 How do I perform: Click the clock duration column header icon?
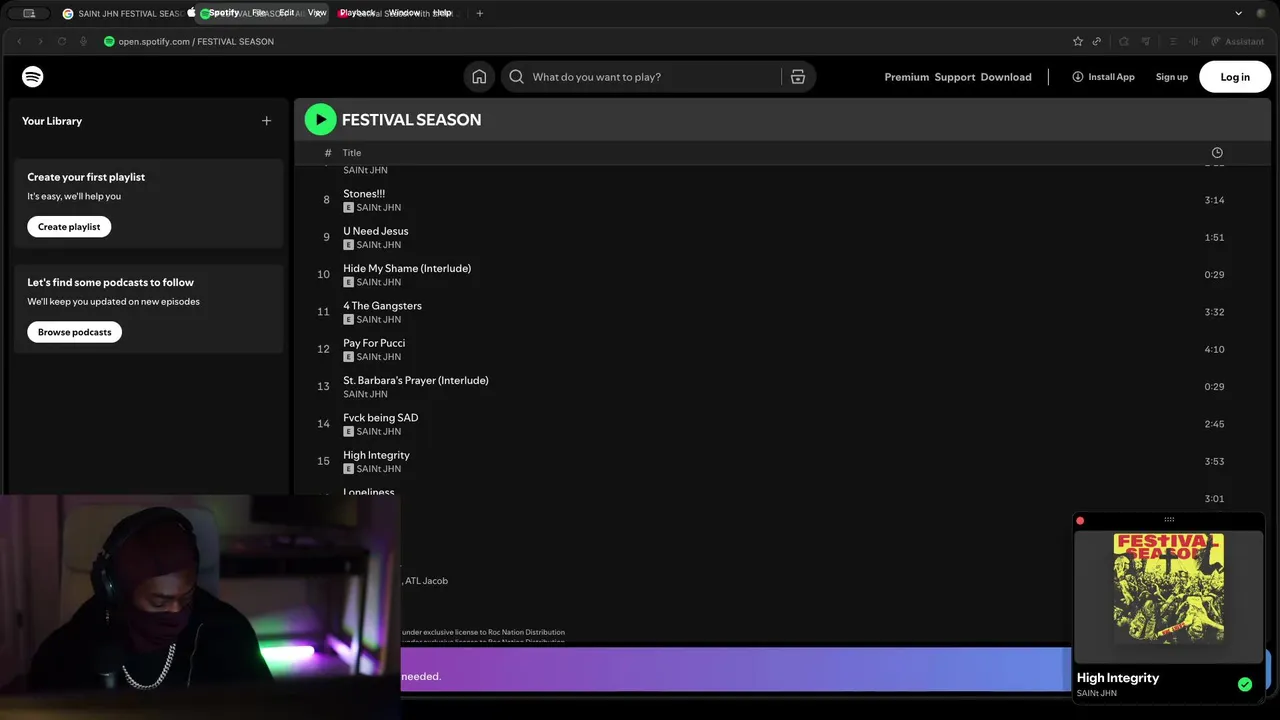click(x=1217, y=153)
